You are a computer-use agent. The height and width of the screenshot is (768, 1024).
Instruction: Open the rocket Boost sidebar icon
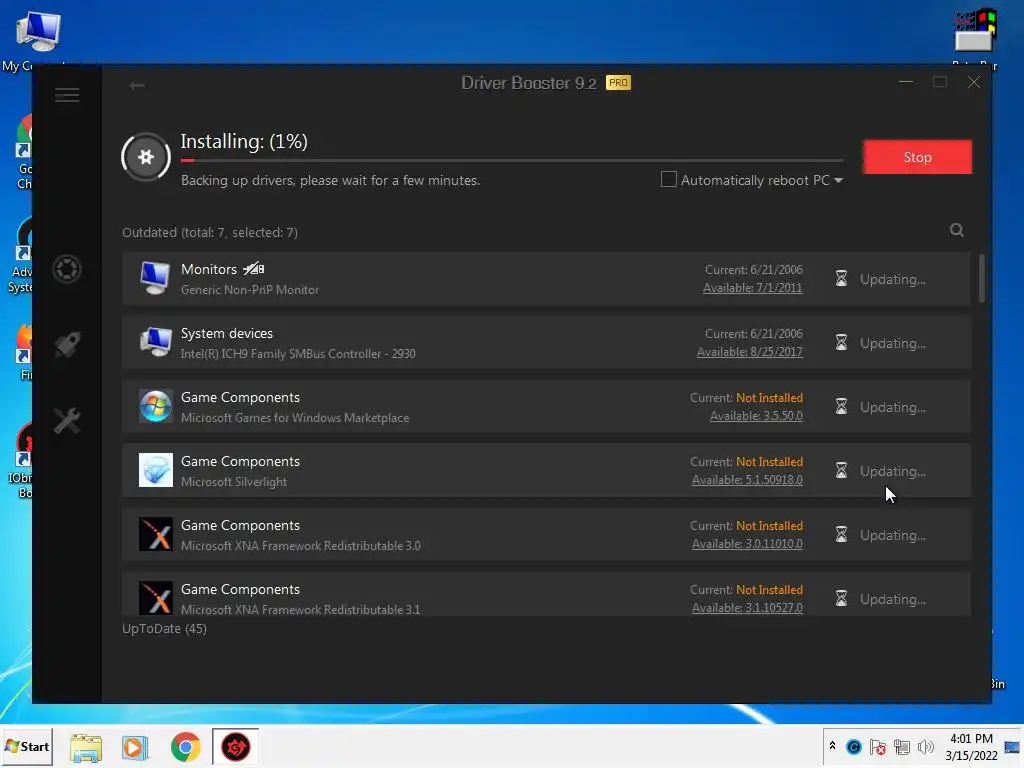(x=67, y=344)
